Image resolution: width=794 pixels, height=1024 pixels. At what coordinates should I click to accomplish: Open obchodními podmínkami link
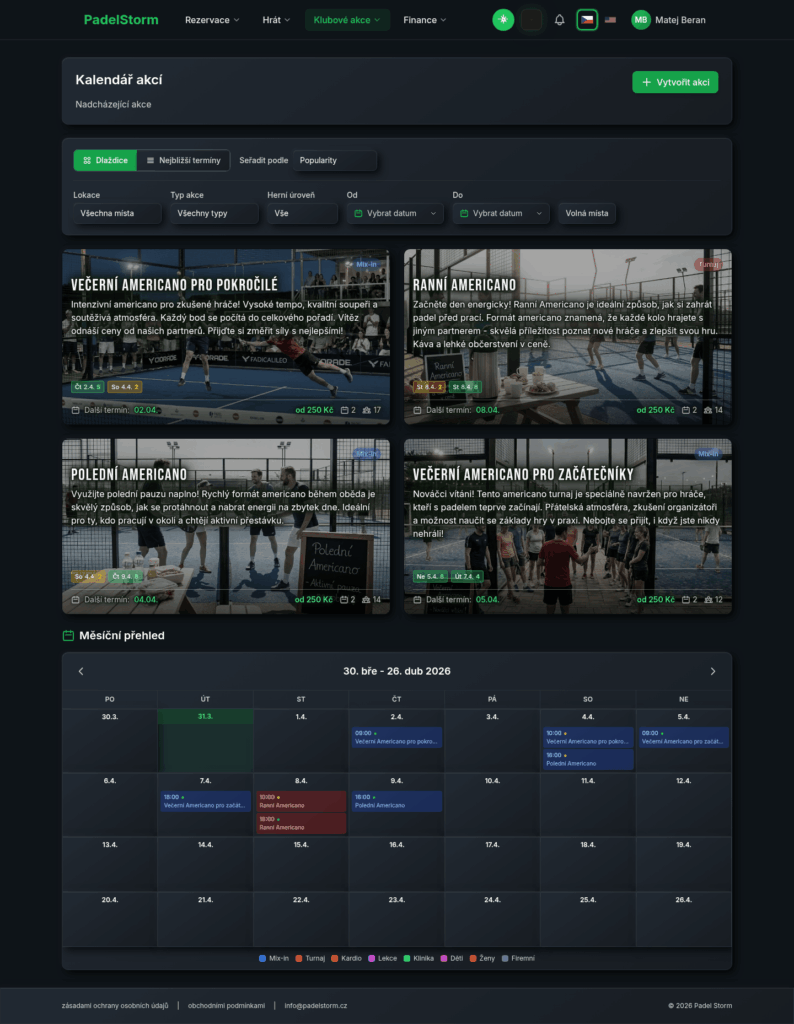click(x=227, y=1006)
